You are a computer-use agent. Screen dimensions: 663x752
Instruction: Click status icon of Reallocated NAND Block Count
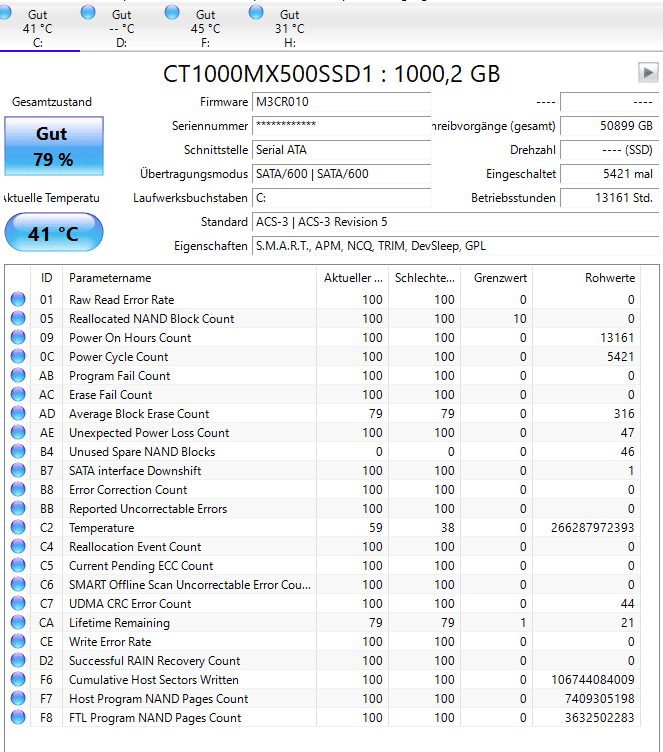(x=18, y=318)
